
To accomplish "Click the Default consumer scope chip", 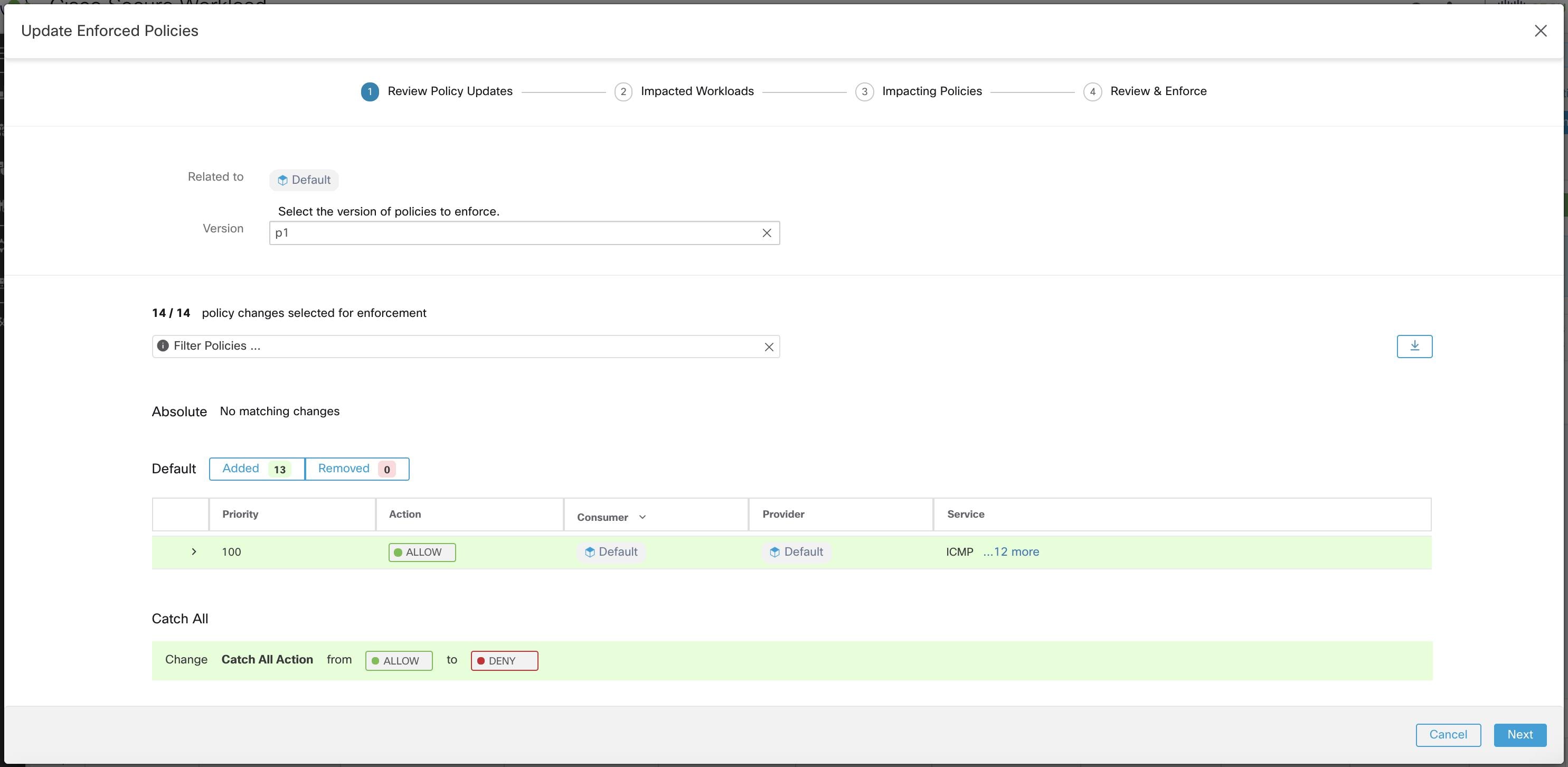I will (611, 551).
